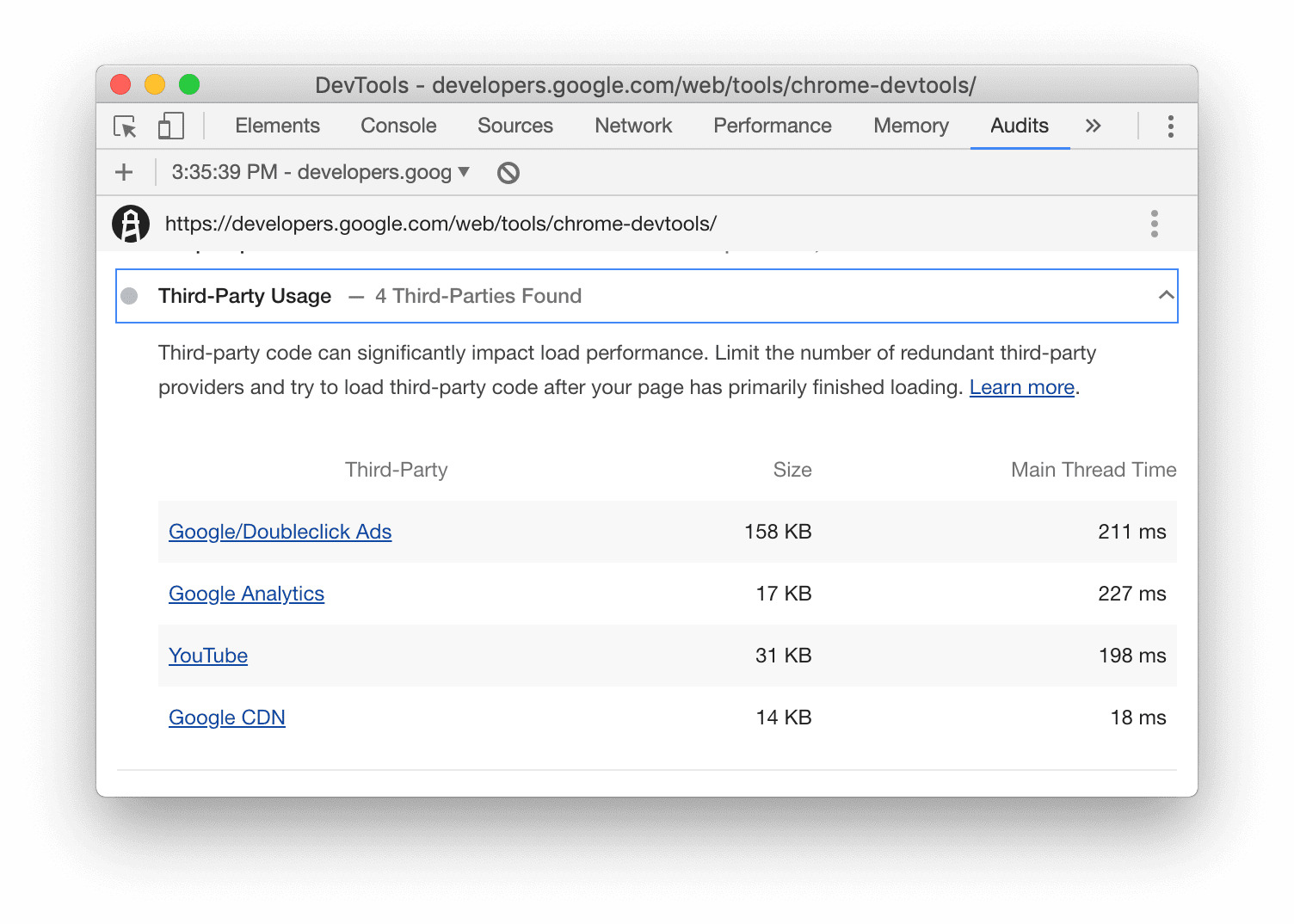The image size is (1294, 924).
Task: Click the audited page URL text
Action: (x=441, y=223)
